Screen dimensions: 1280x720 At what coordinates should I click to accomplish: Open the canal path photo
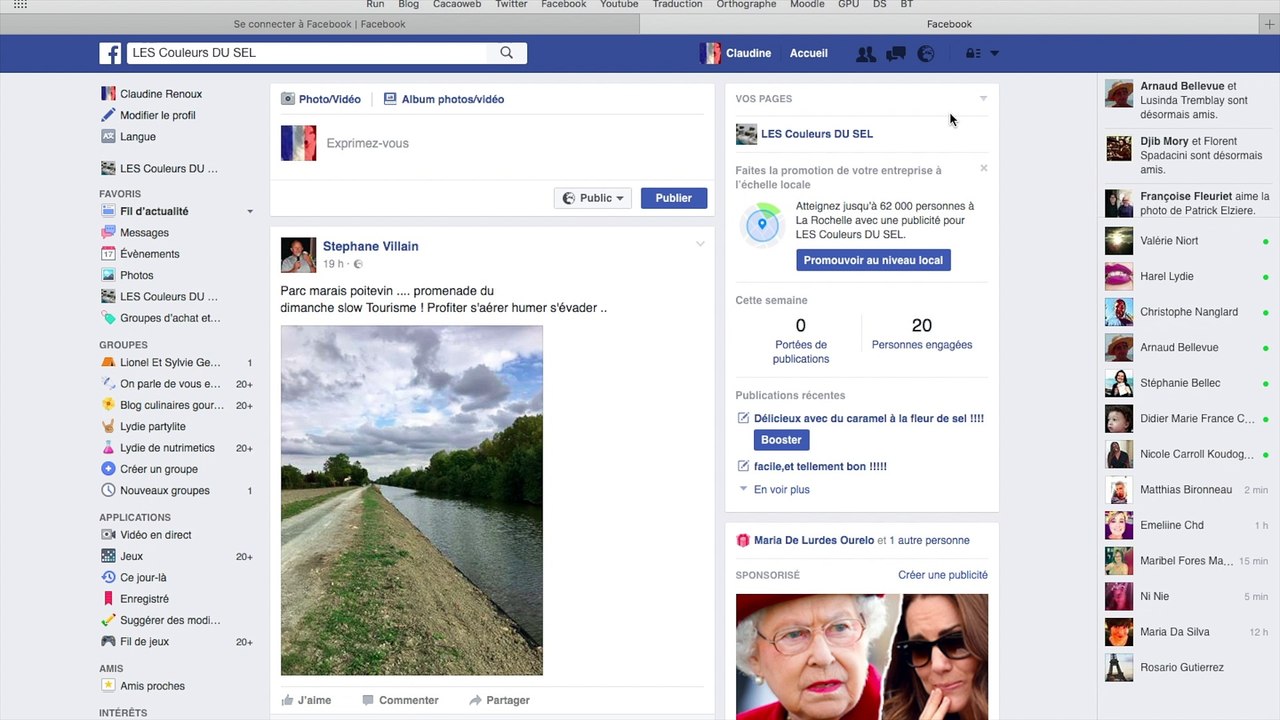click(x=412, y=500)
